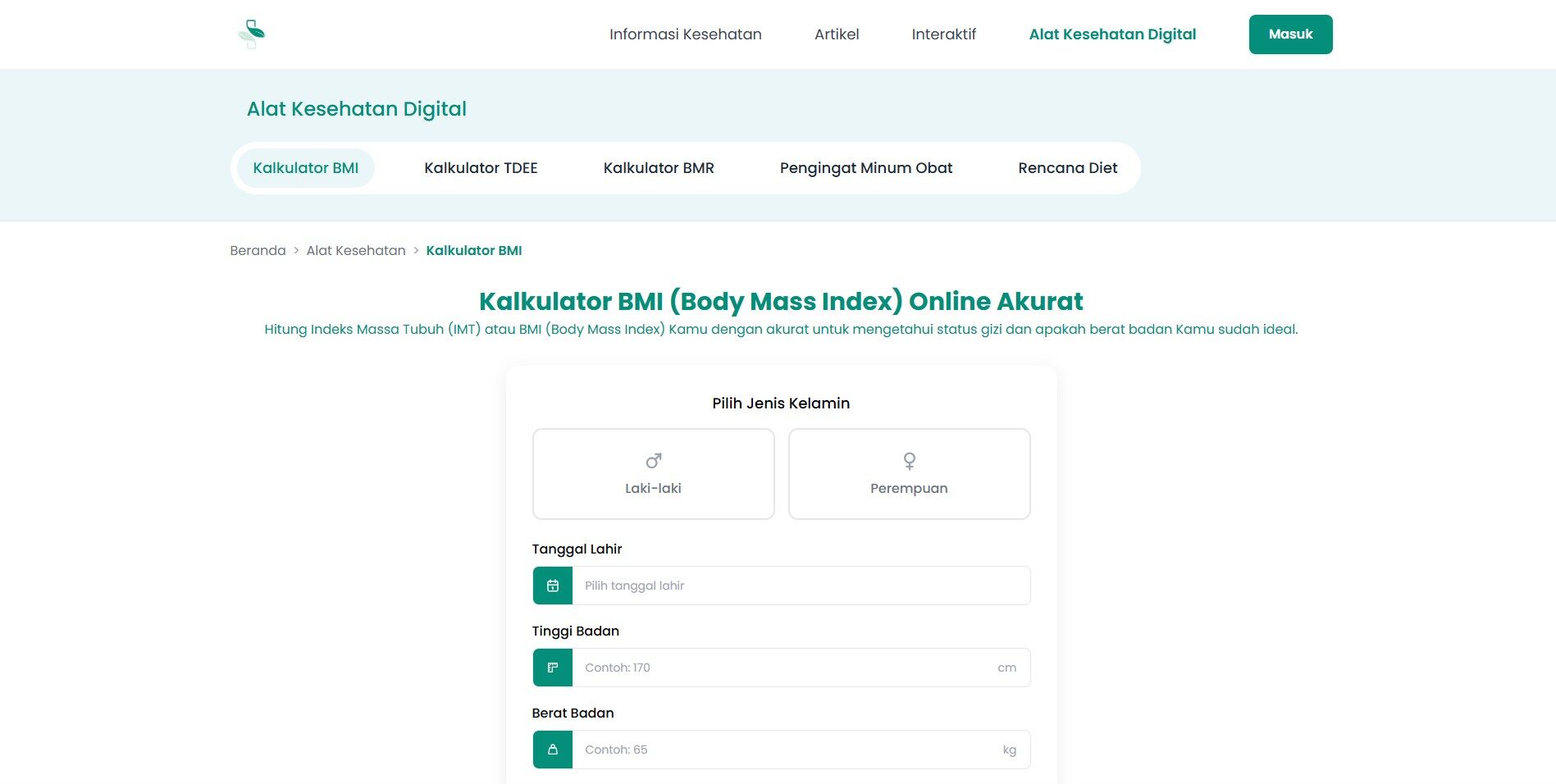Click the Masuk login button
Image resolution: width=1556 pixels, height=784 pixels.
pos(1291,34)
